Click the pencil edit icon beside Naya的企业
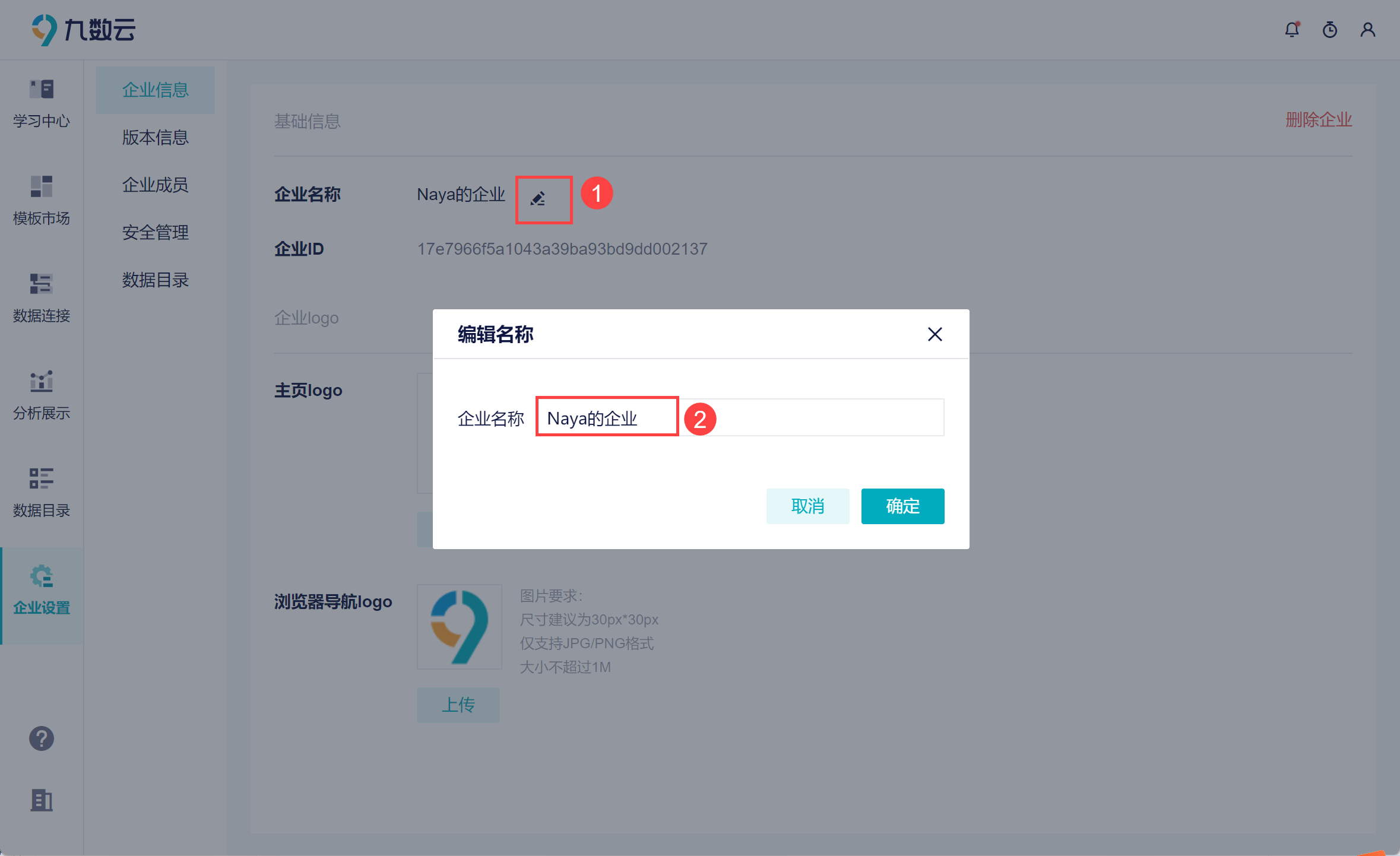 538,199
